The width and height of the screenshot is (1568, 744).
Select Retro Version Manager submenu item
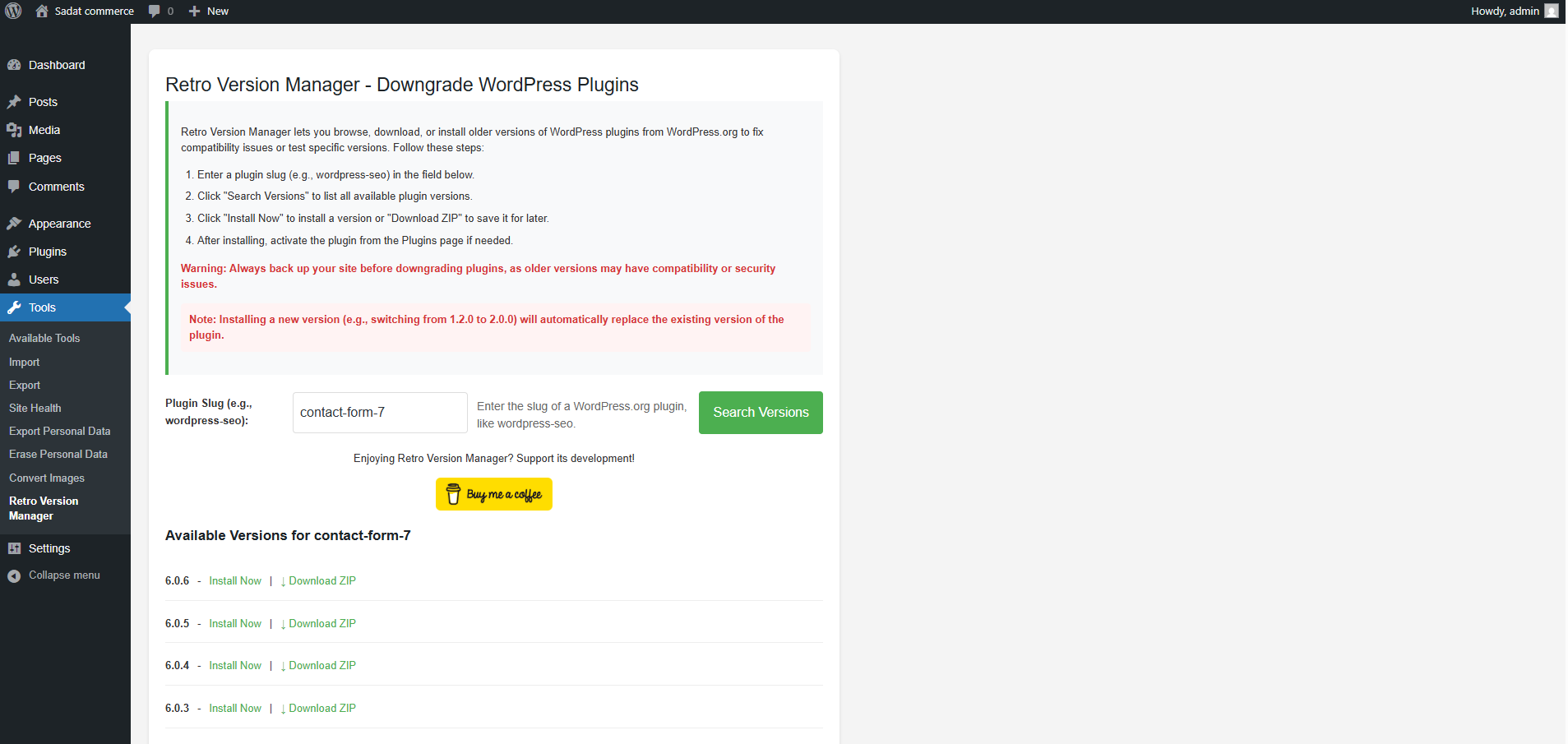click(x=44, y=508)
